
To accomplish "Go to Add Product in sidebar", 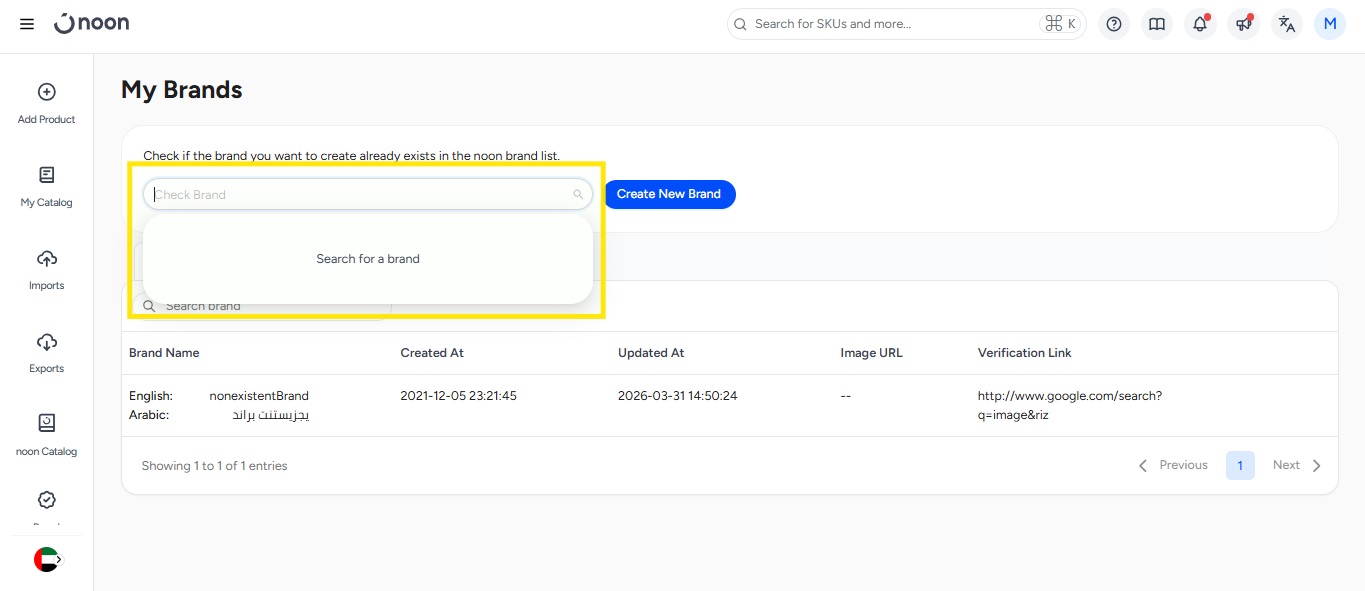I will [46, 103].
